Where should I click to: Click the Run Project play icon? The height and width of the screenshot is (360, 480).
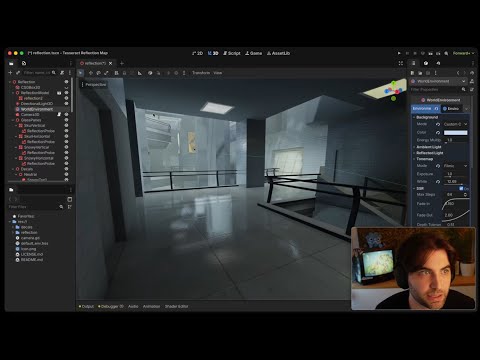399,53
